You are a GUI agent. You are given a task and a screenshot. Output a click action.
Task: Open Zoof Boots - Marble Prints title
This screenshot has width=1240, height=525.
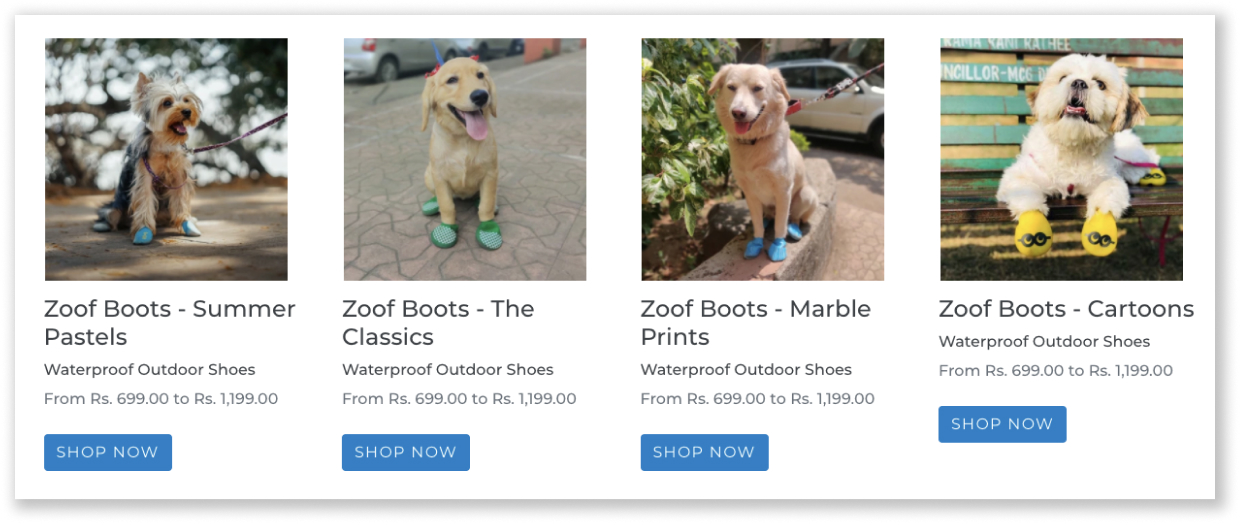pos(755,322)
